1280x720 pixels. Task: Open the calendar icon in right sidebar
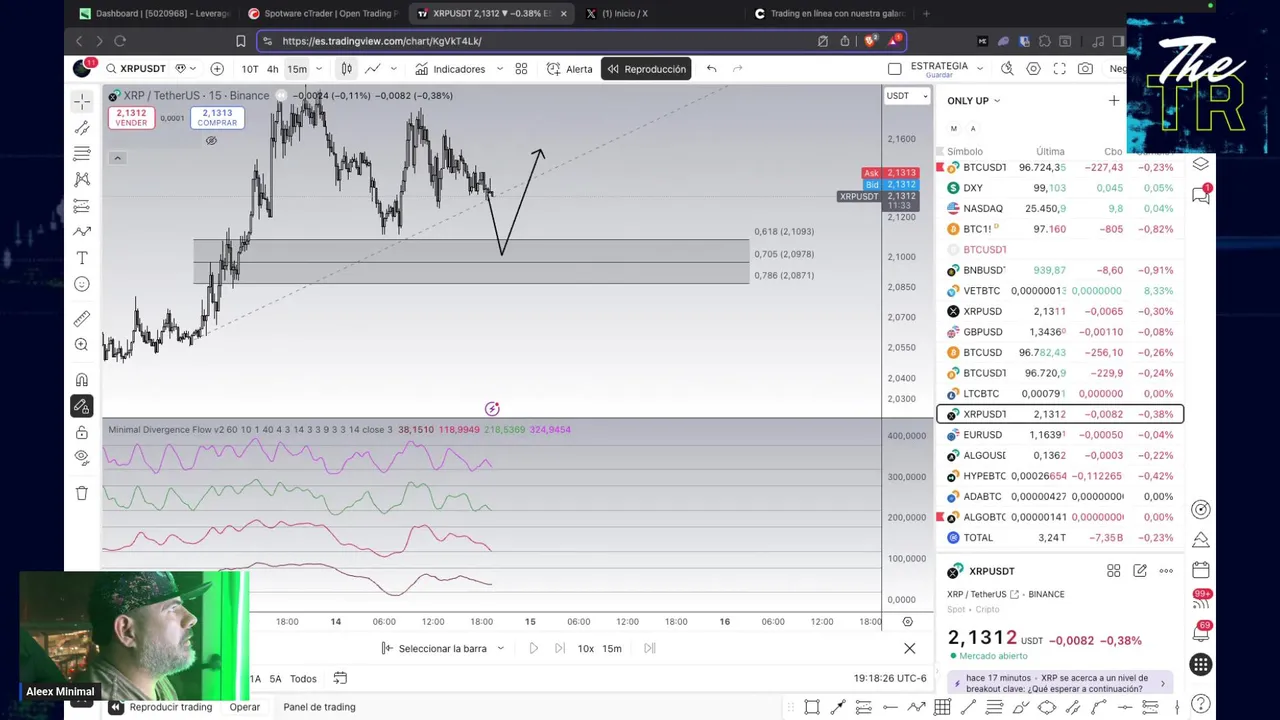pyautogui.click(x=1201, y=571)
